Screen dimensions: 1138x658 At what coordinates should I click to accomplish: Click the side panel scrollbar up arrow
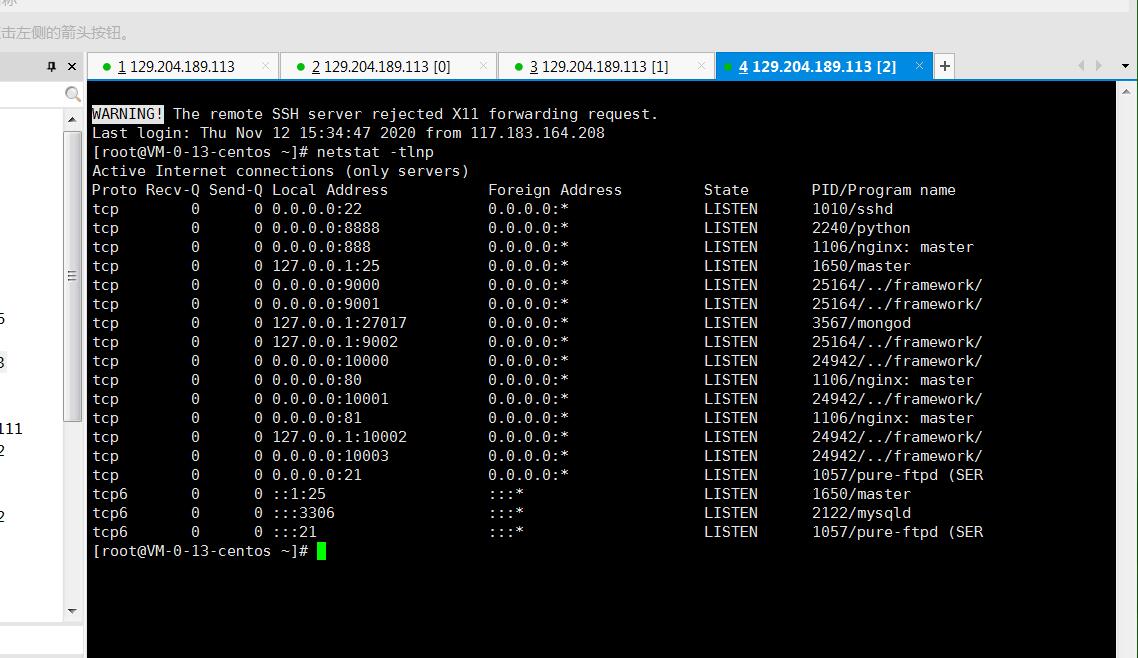[x=72, y=119]
